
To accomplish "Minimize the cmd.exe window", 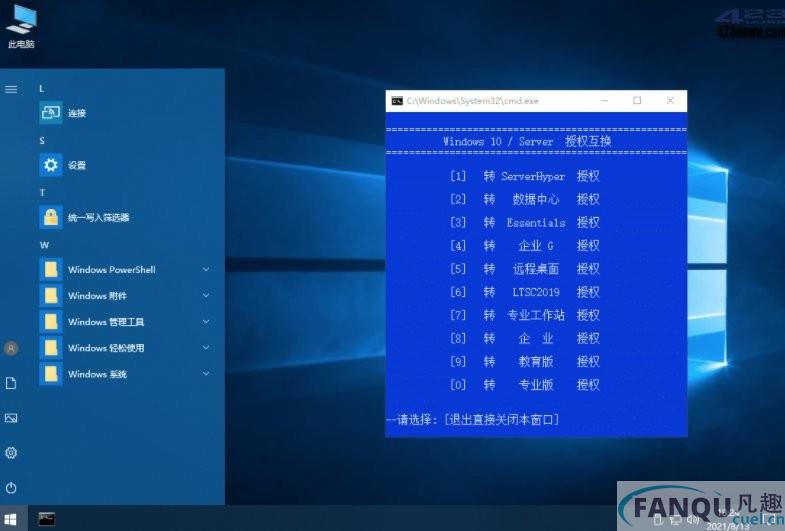I will click(x=604, y=101).
